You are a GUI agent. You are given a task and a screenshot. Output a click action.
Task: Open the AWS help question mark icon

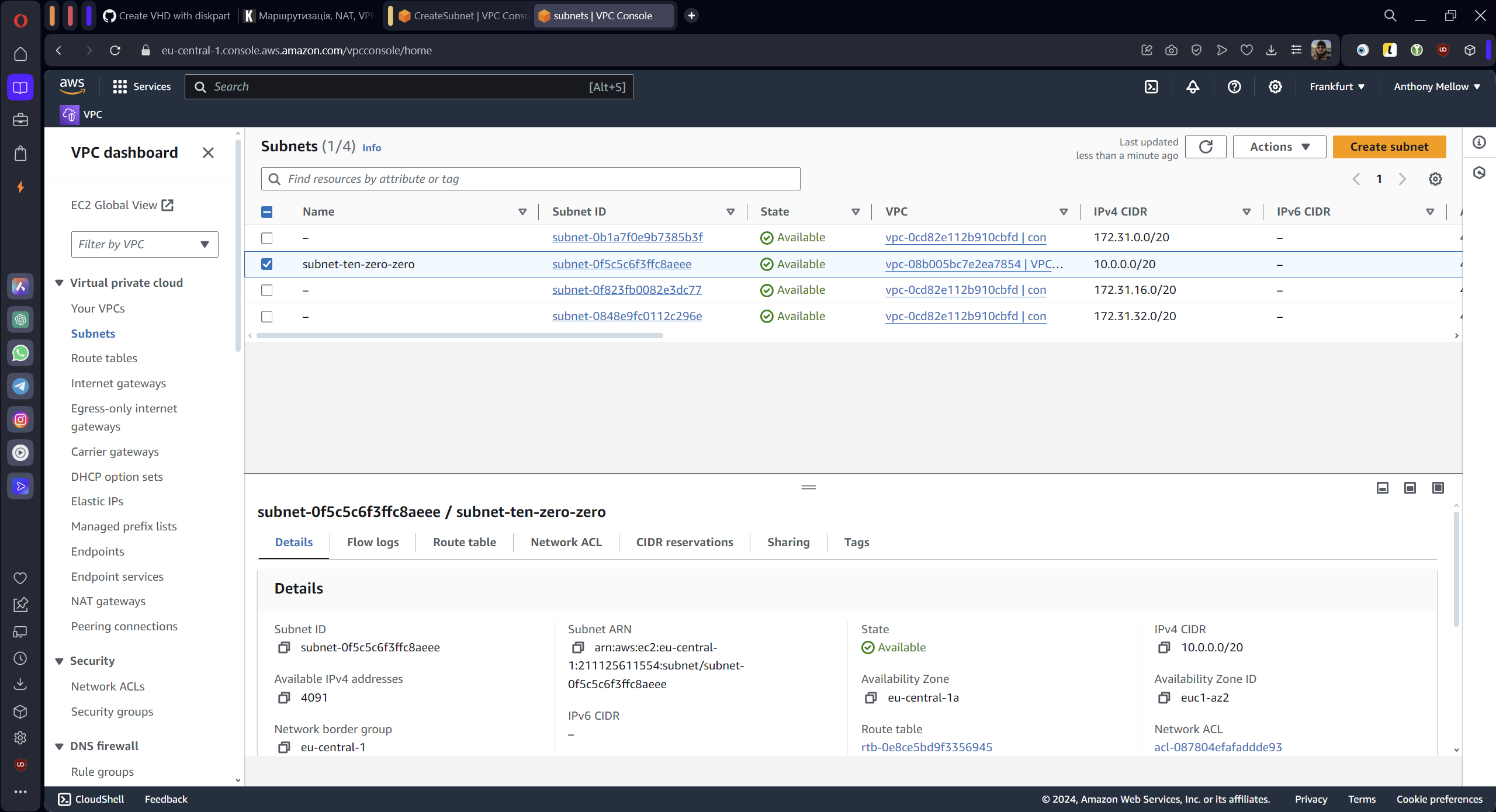(x=1234, y=86)
